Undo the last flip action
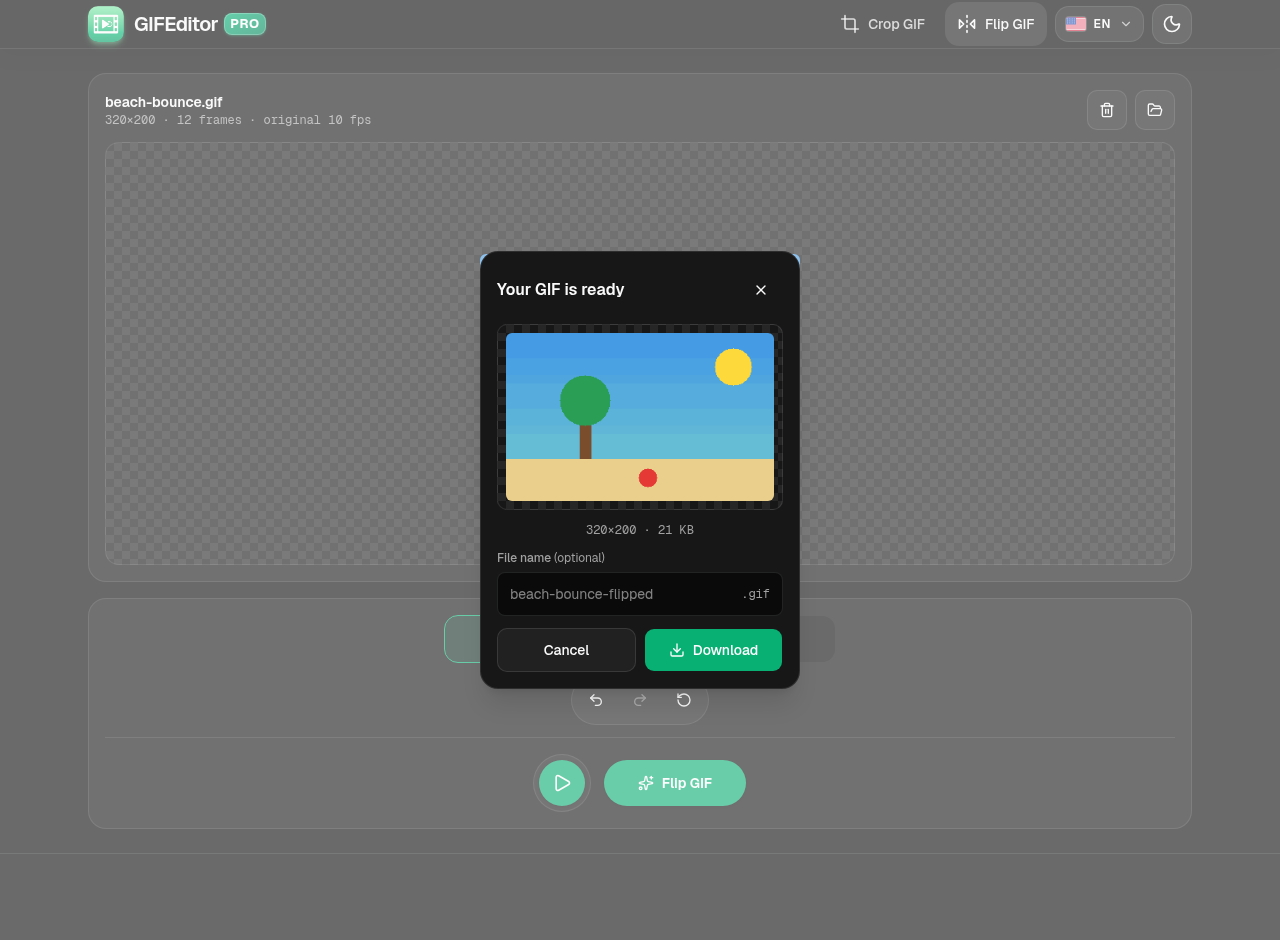The width and height of the screenshot is (1280, 940). point(596,700)
